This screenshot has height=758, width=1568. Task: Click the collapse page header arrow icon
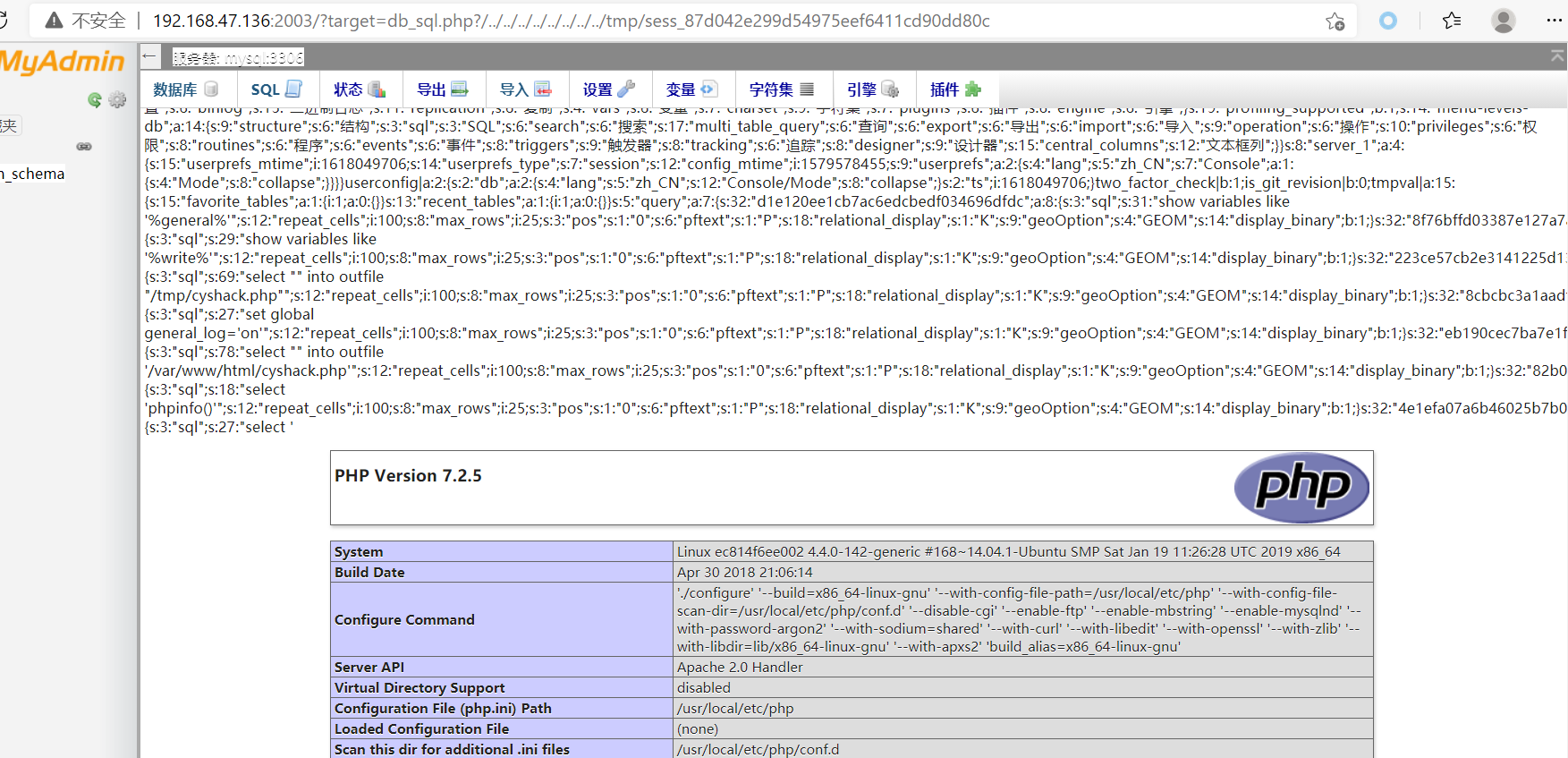(x=1557, y=56)
